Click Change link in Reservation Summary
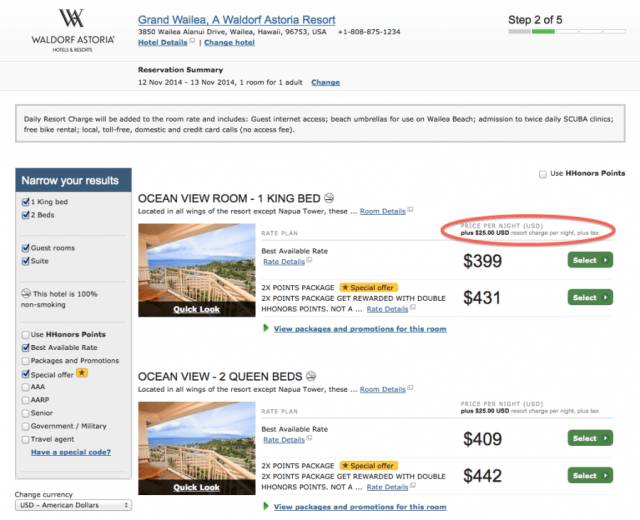This screenshot has width=640, height=520. pyautogui.click(x=325, y=82)
